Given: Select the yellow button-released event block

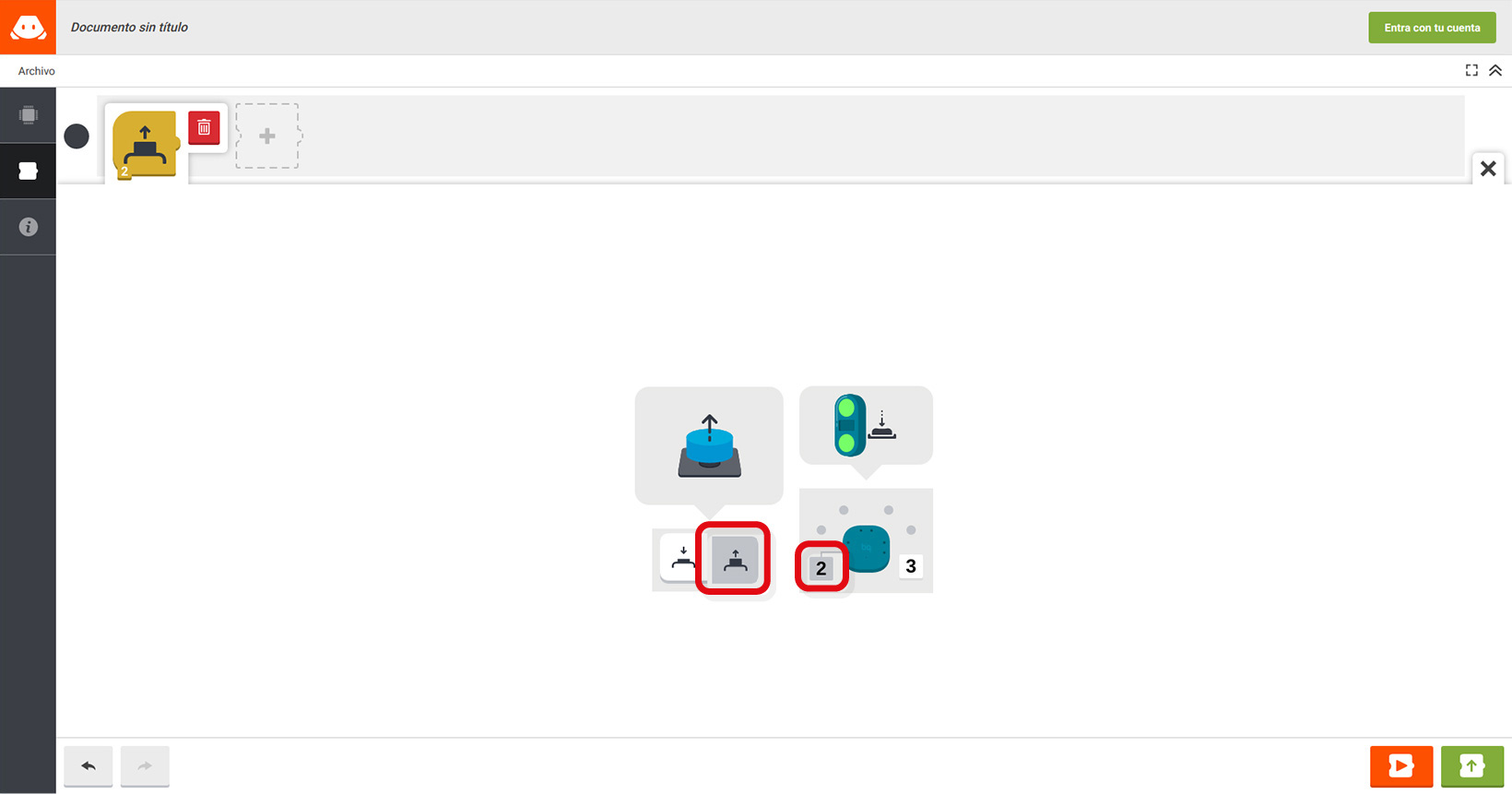Looking at the screenshot, I should pos(145,145).
